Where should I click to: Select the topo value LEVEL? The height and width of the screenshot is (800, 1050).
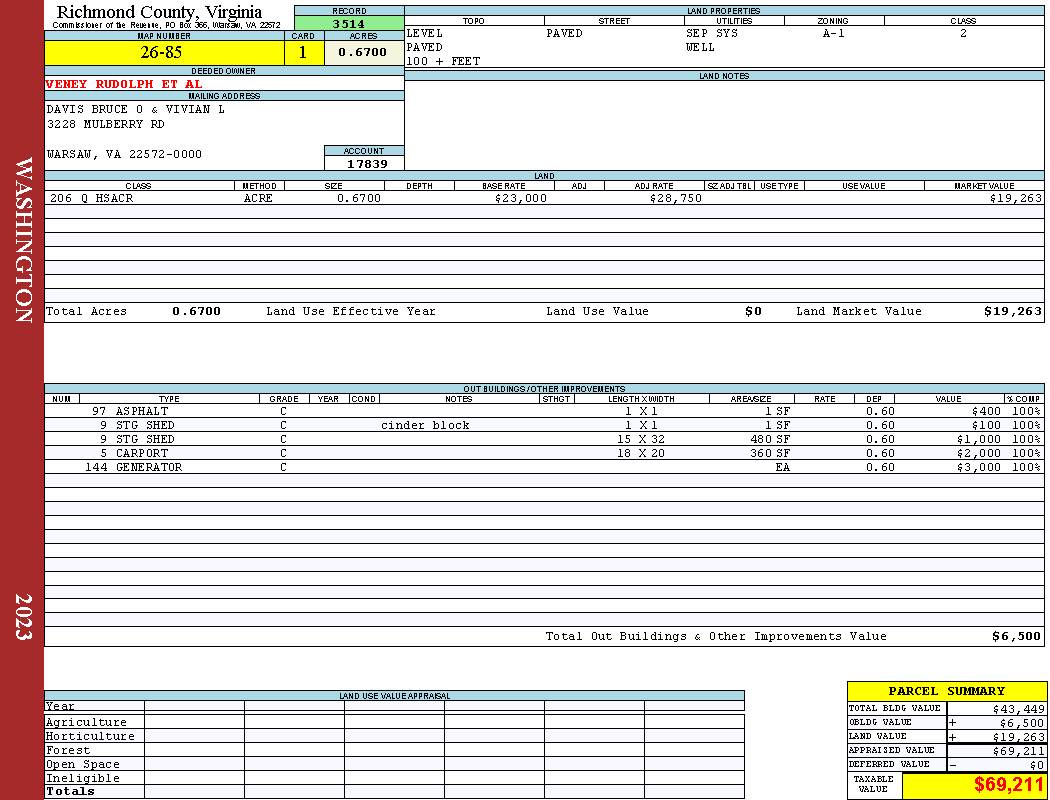(x=425, y=33)
